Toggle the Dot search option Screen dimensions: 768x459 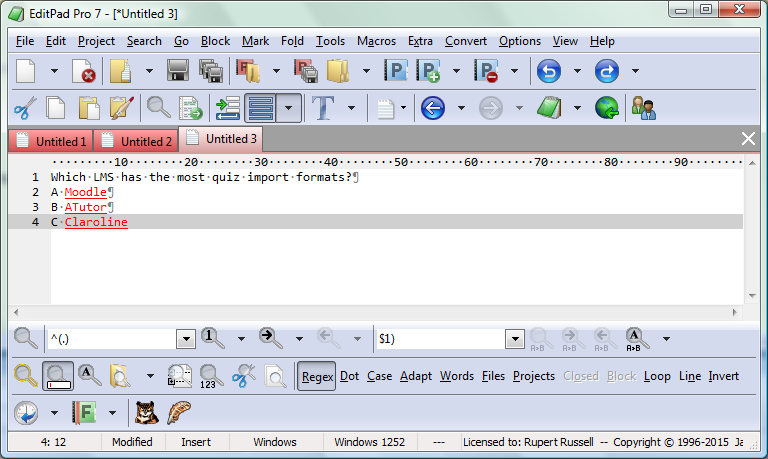coord(350,376)
